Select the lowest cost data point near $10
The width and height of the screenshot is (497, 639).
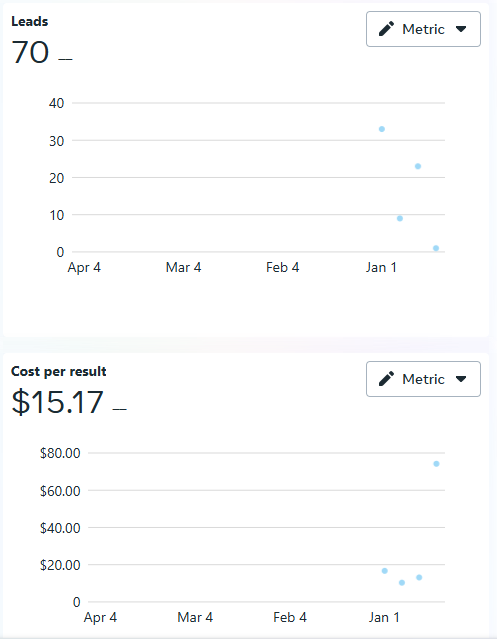(402, 583)
